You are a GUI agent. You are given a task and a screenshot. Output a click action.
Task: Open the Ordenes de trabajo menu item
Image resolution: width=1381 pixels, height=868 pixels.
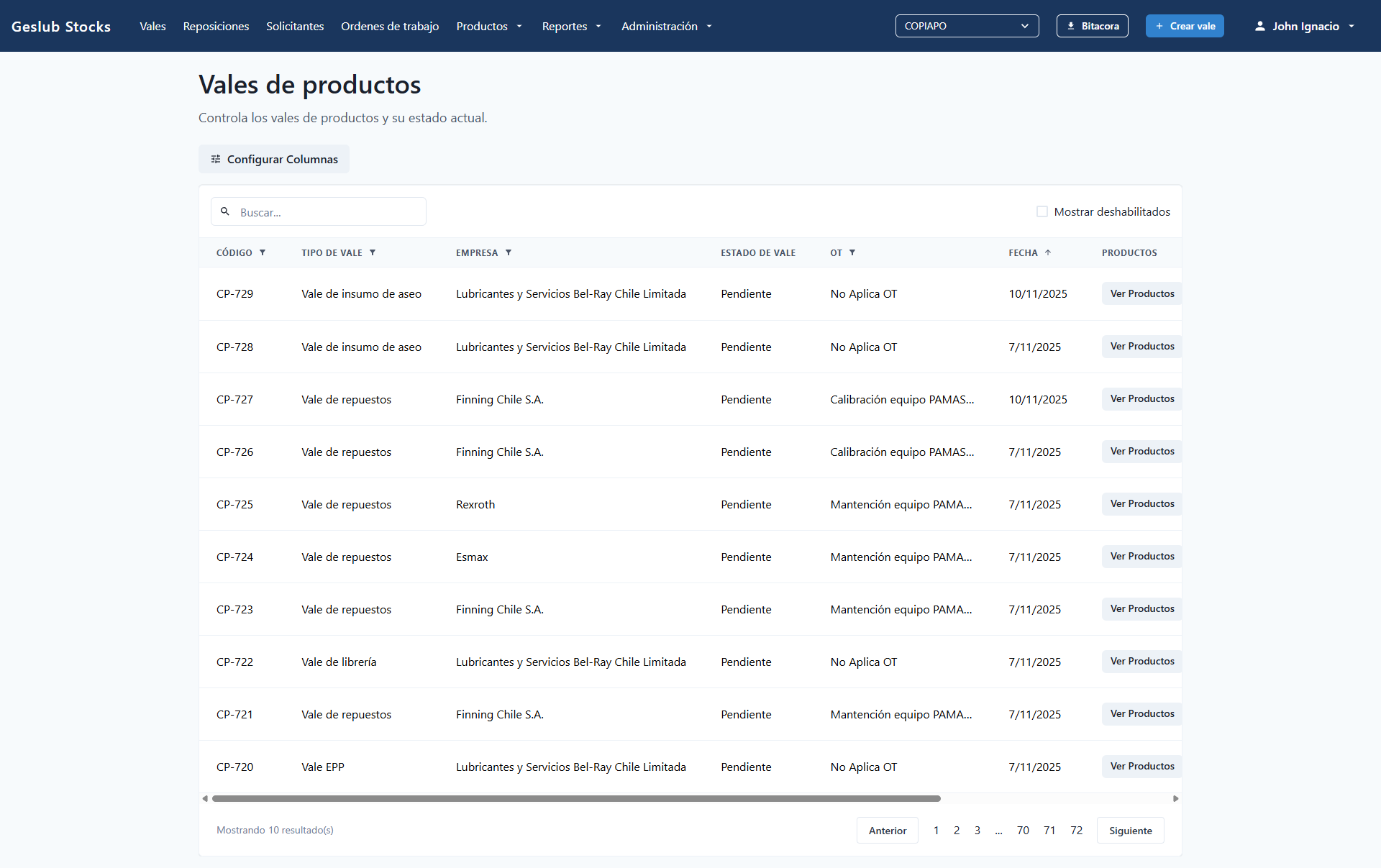tap(390, 26)
